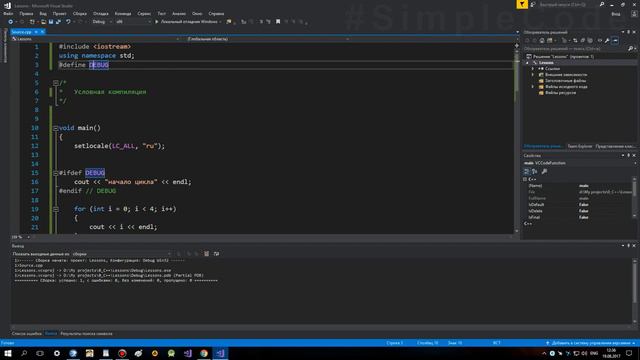640x360 pixels.
Task: Switch to the Team Explorer tab
Action: tap(580, 146)
